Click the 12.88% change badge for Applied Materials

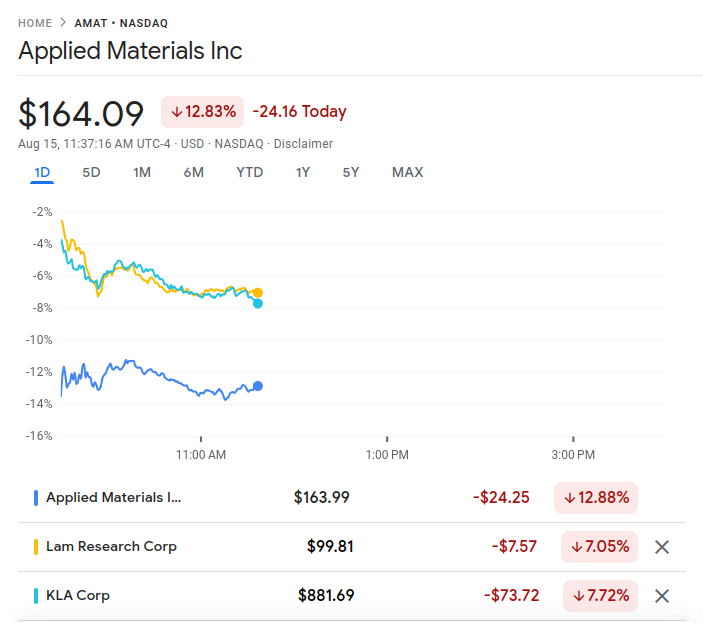point(595,497)
